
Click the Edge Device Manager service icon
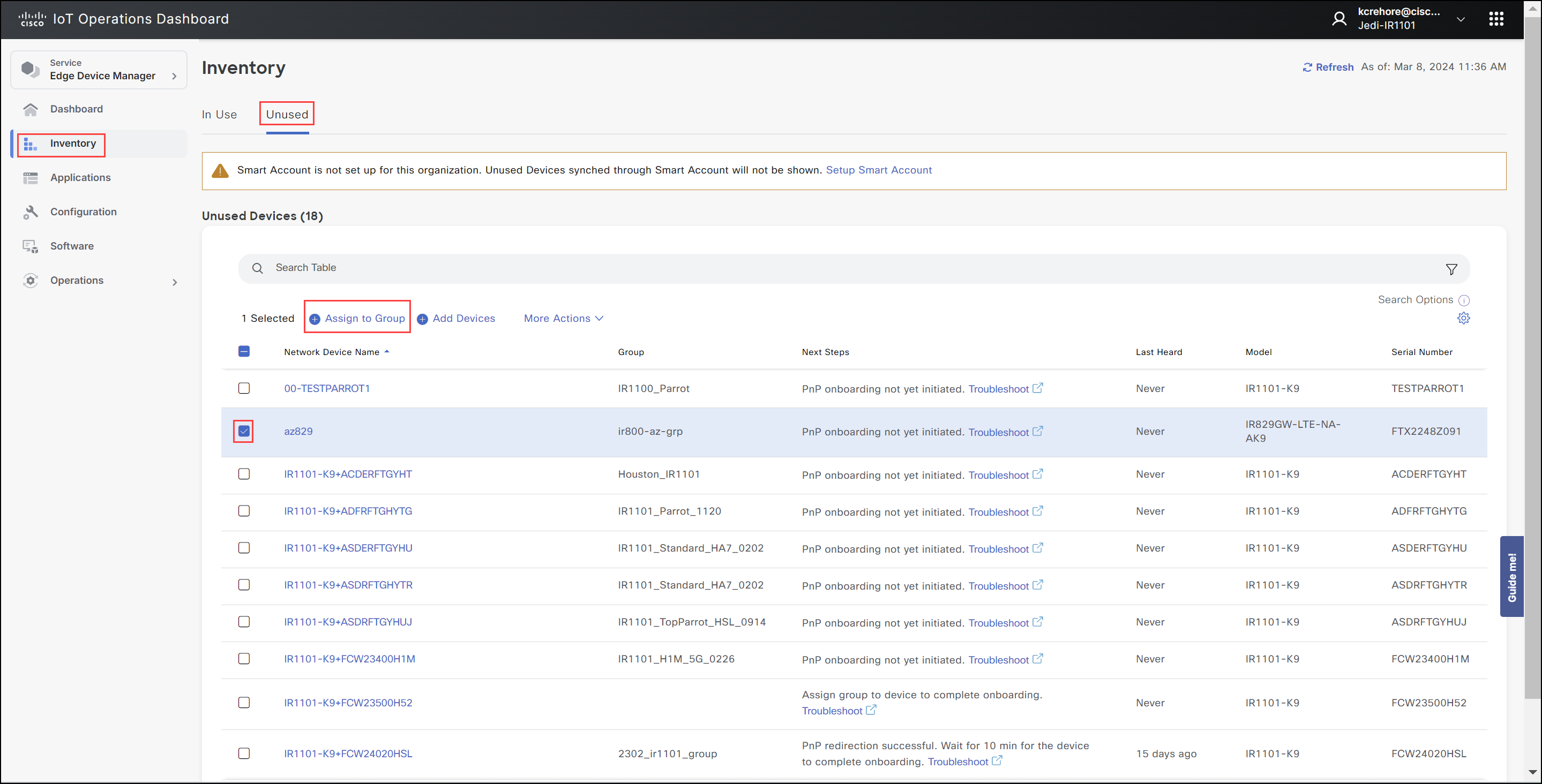[31, 70]
